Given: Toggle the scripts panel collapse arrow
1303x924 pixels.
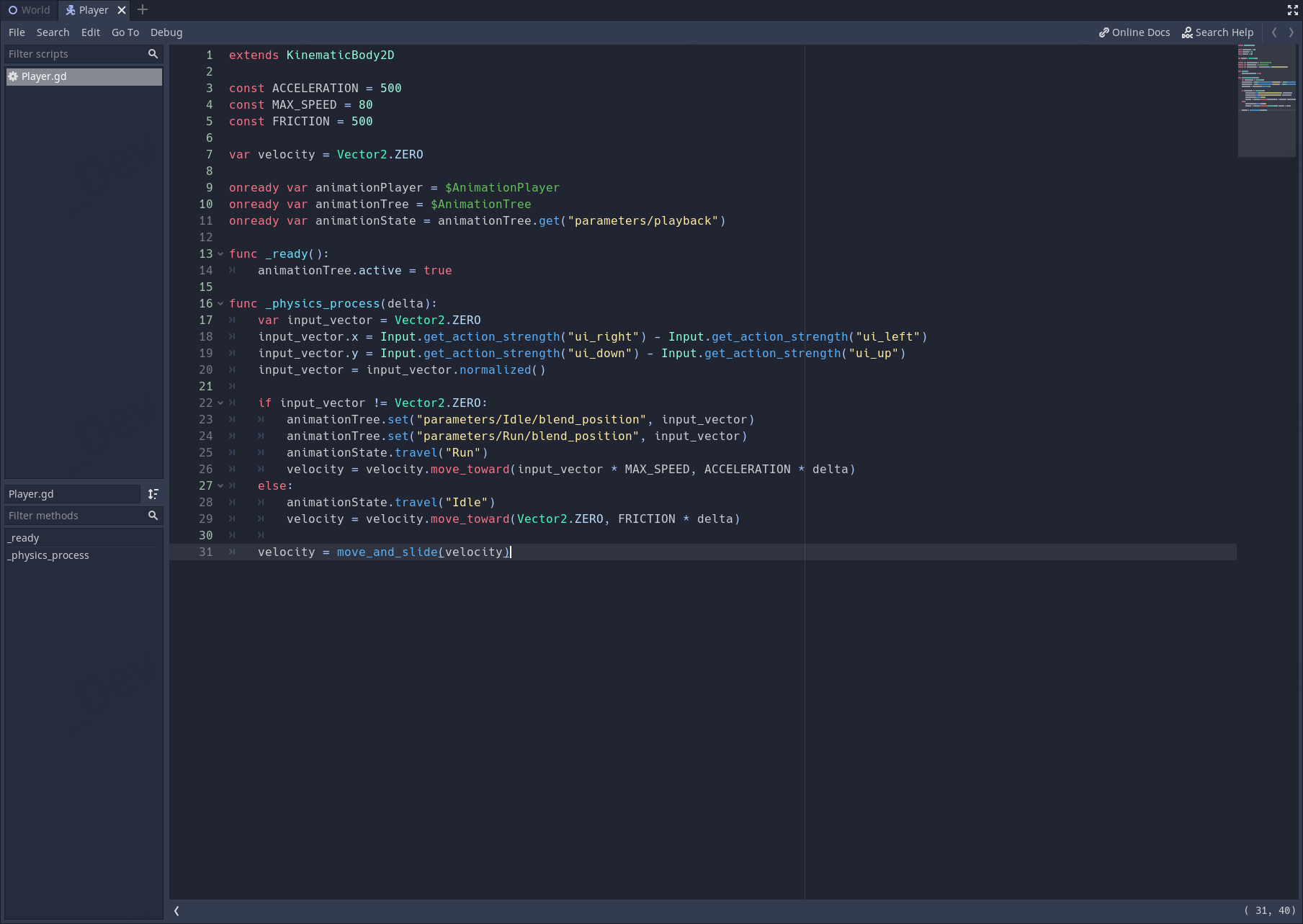Looking at the screenshot, I should (176, 911).
